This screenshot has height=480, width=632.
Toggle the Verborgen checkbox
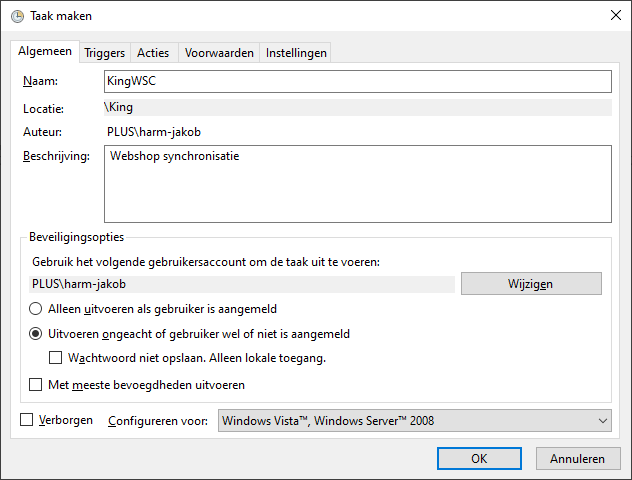(x=27, y=421)
